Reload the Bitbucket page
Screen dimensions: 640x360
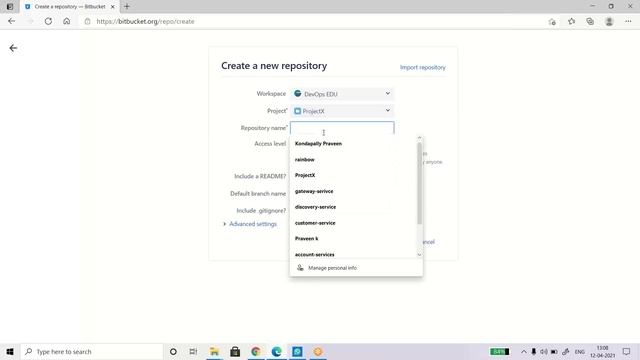pyautogui.click(x=48, y=21)
